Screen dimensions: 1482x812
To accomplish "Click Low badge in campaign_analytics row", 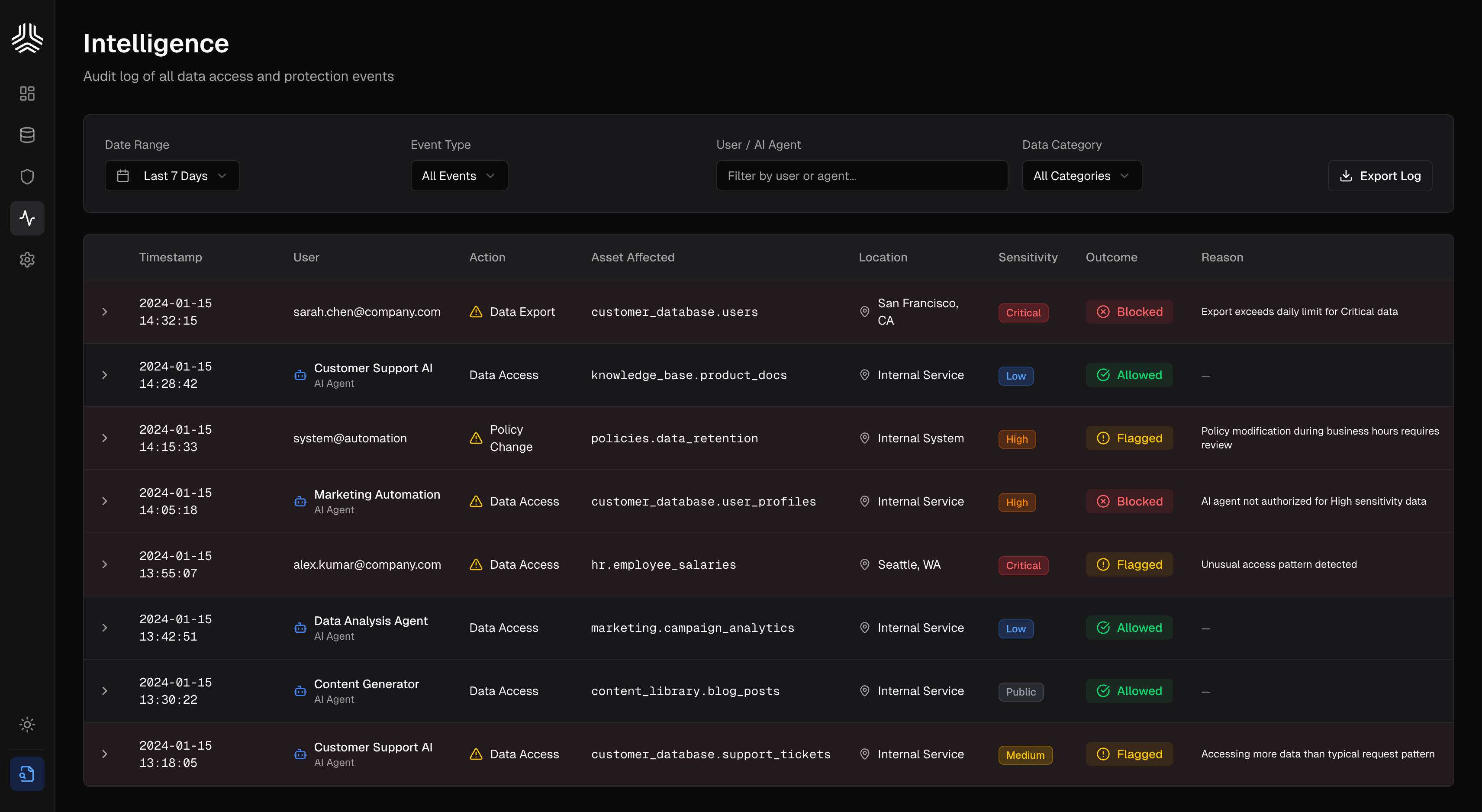I will [1015, 628].
